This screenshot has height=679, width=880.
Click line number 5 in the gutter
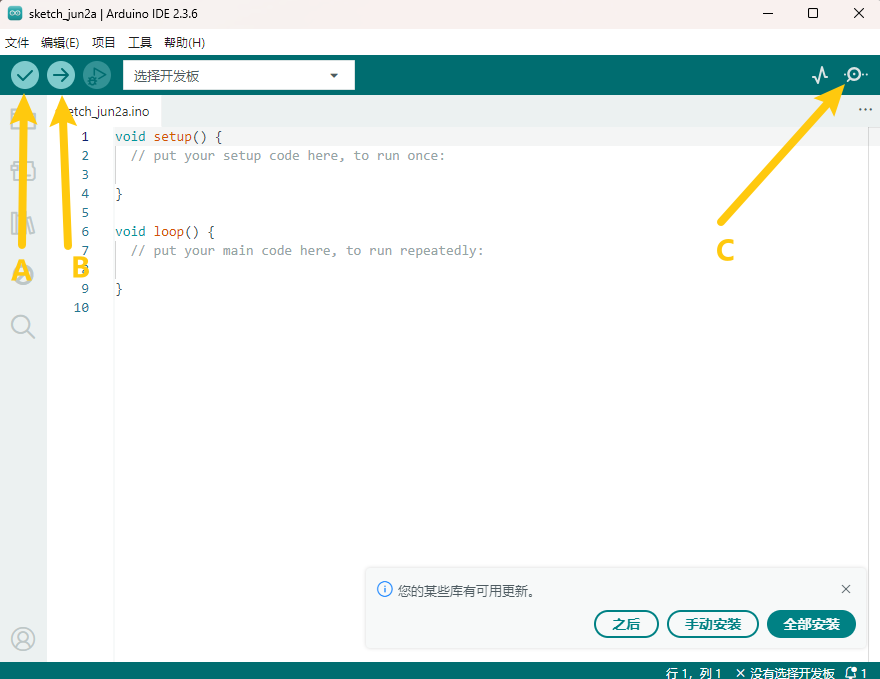coord(85,213)
